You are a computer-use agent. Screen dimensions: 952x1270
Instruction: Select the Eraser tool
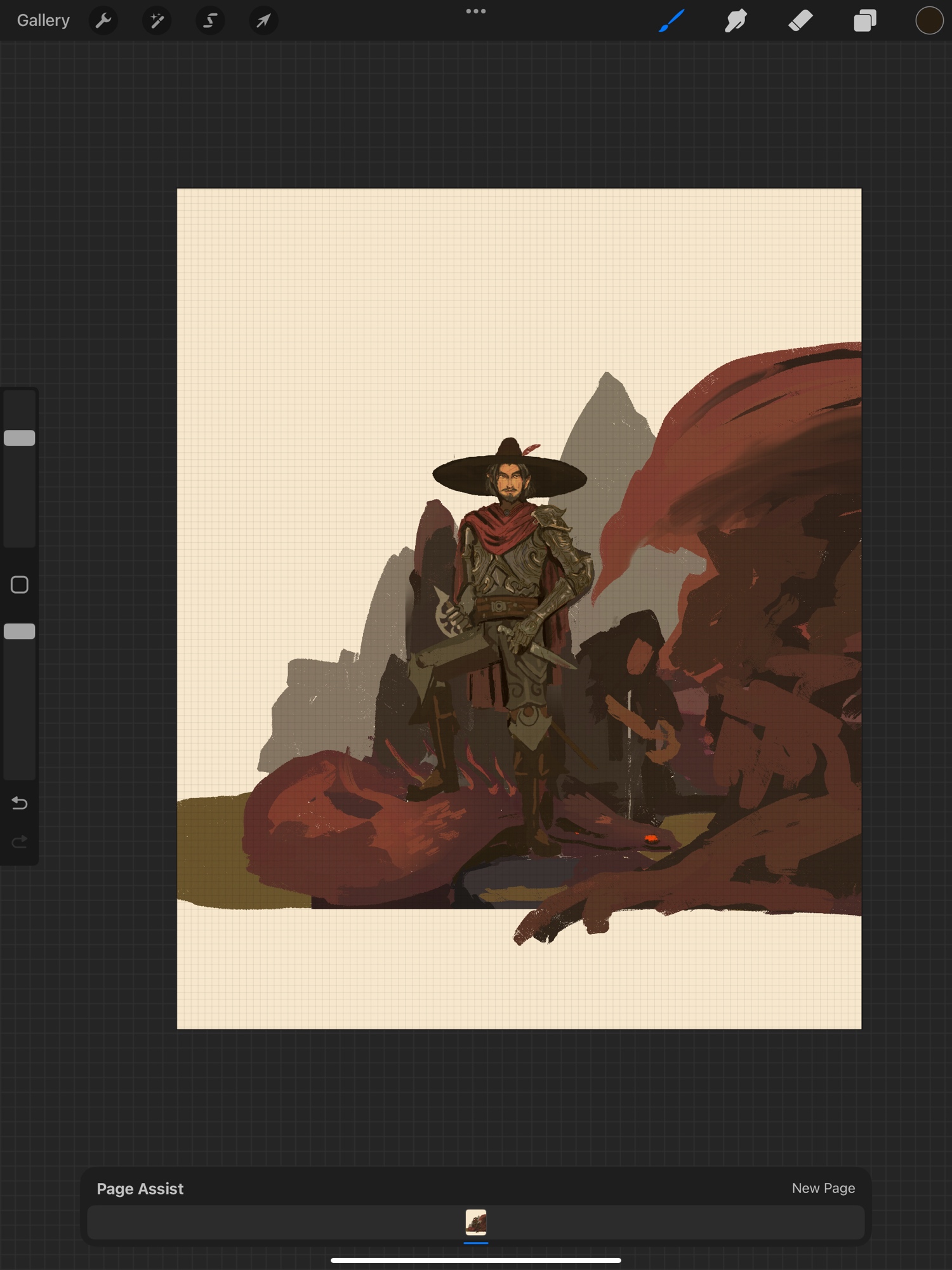800,21
